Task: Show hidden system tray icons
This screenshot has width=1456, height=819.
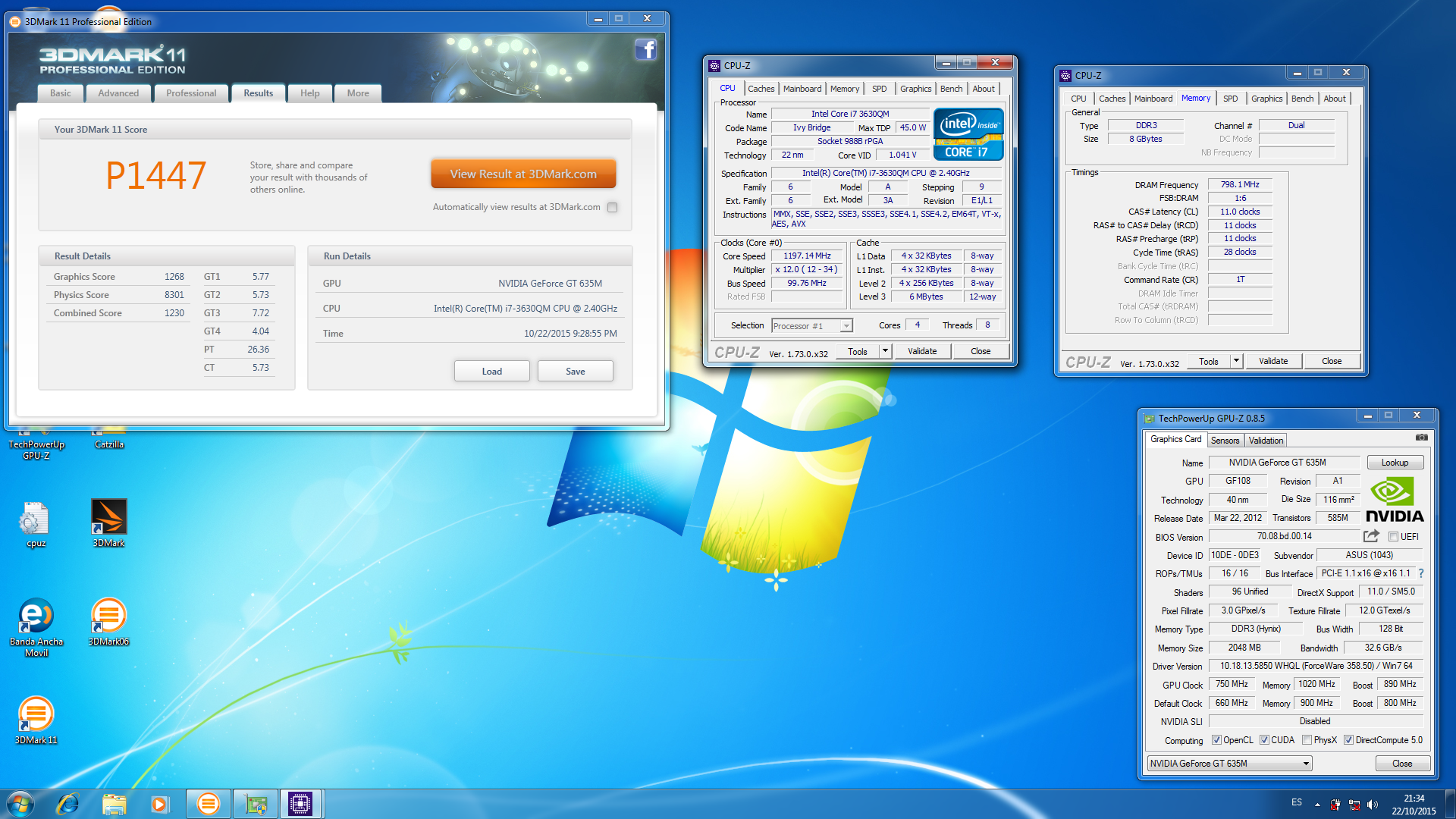Action: [x=1317, y=805]
